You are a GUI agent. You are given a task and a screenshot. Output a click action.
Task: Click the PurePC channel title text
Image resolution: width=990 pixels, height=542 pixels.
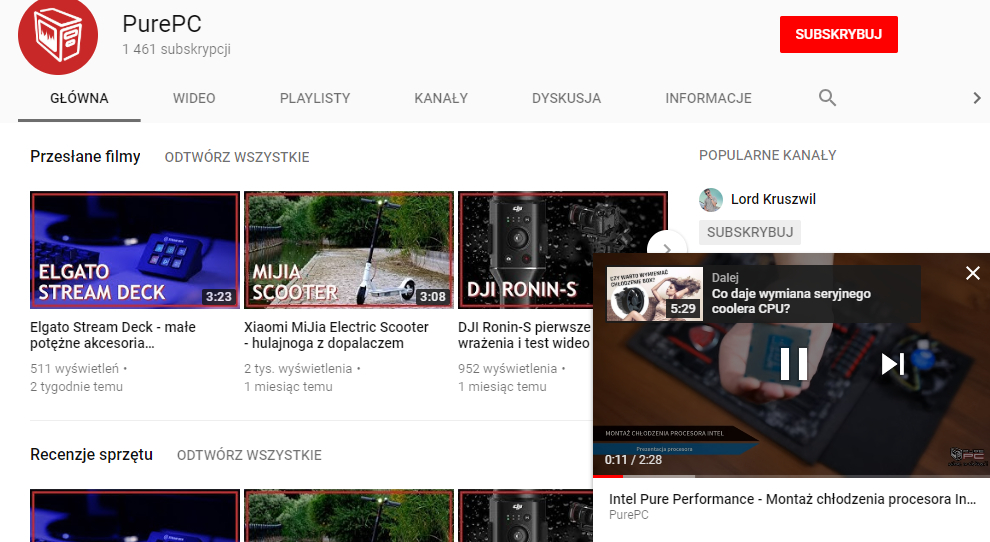pyautogui.click(x=162, y=24)
